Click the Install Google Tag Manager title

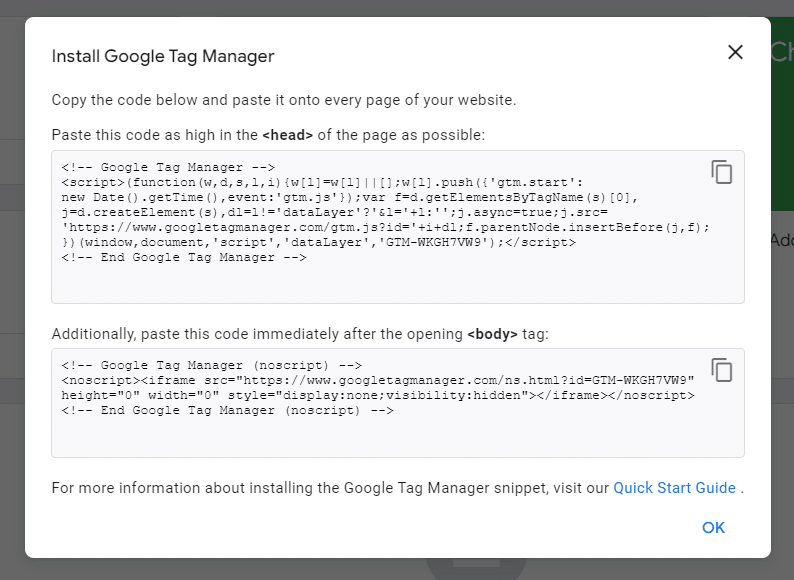[163, 56]
